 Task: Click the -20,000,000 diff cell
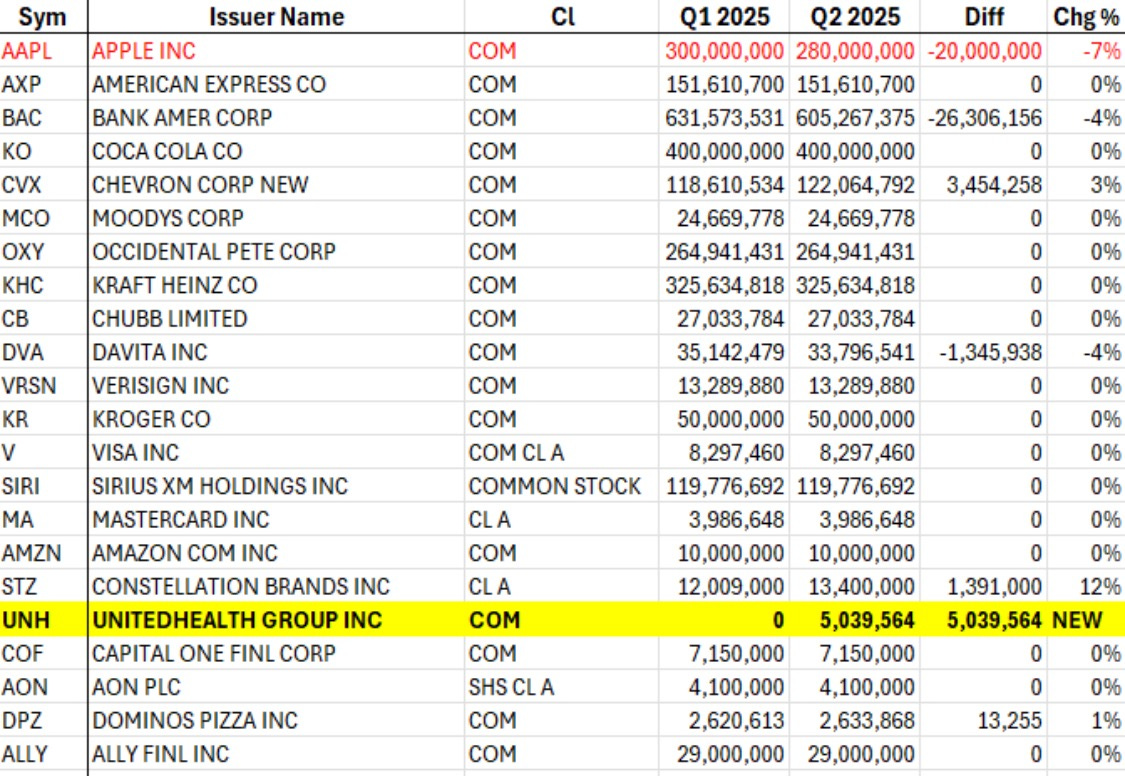(x=984, y=51)
